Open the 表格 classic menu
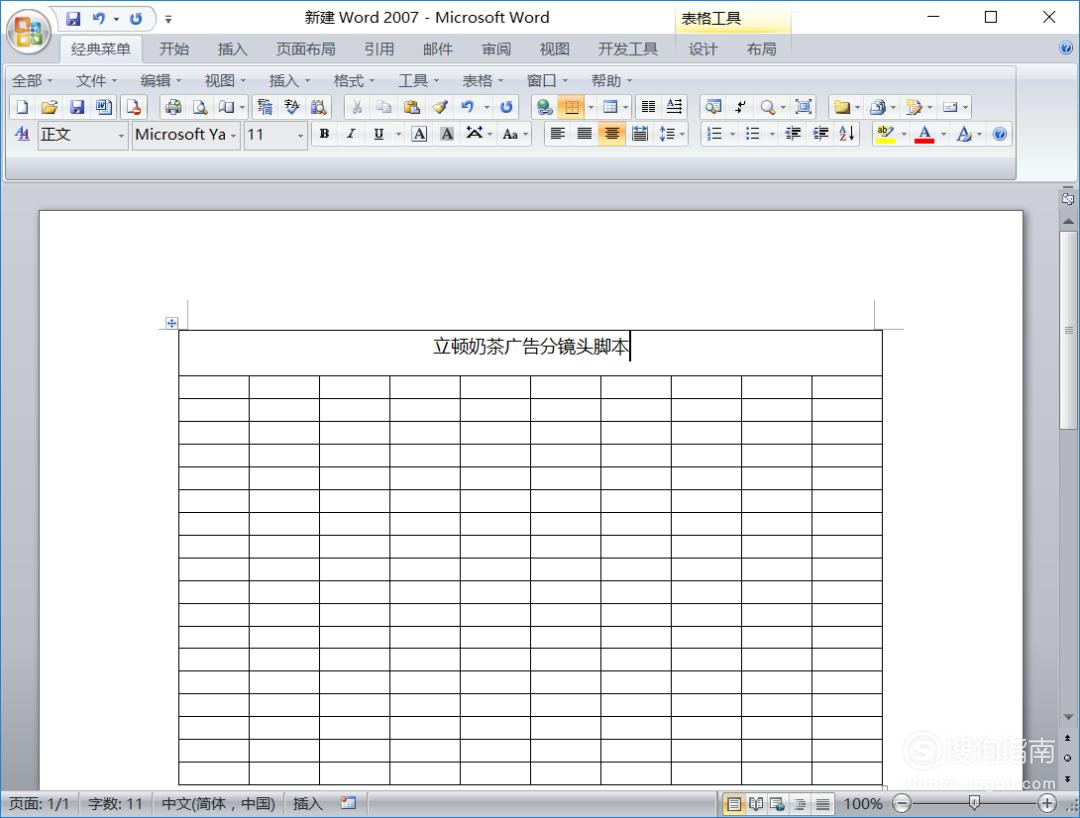Viewport: 1080px width, 818px height. coord(482,81)
